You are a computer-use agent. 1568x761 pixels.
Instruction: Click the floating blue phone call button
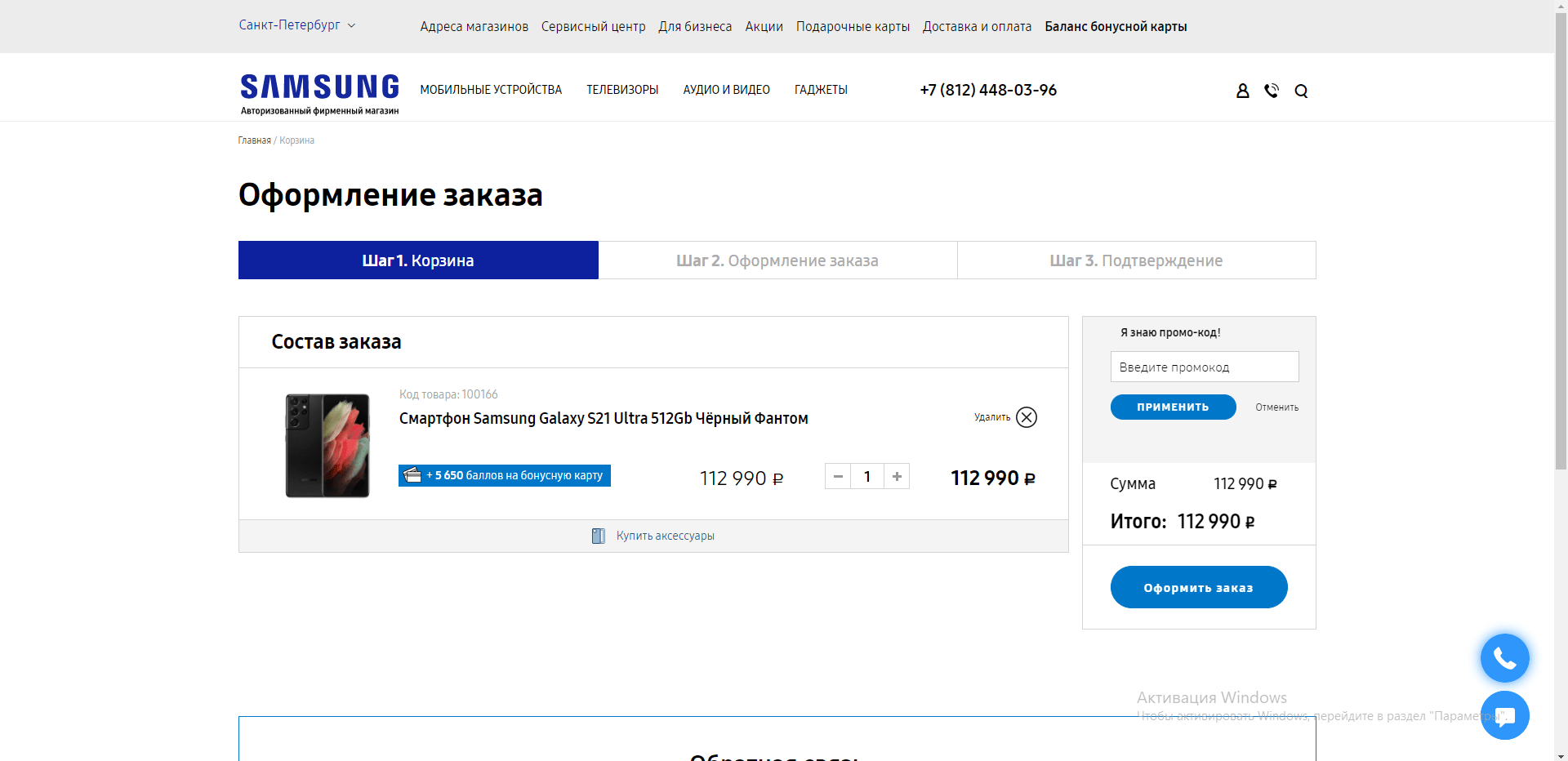click(x=1504, y=658)
